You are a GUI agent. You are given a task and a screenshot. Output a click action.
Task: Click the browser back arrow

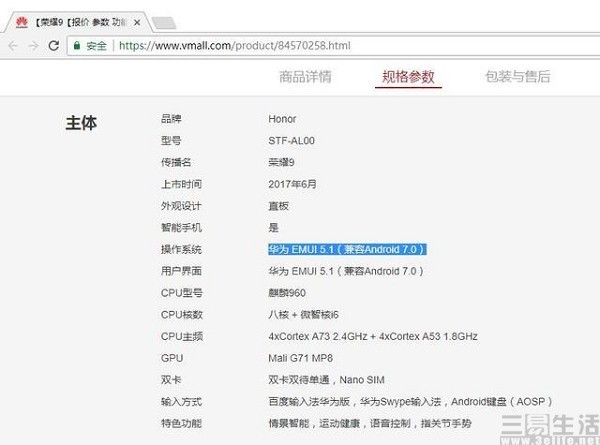click(13, 46)
